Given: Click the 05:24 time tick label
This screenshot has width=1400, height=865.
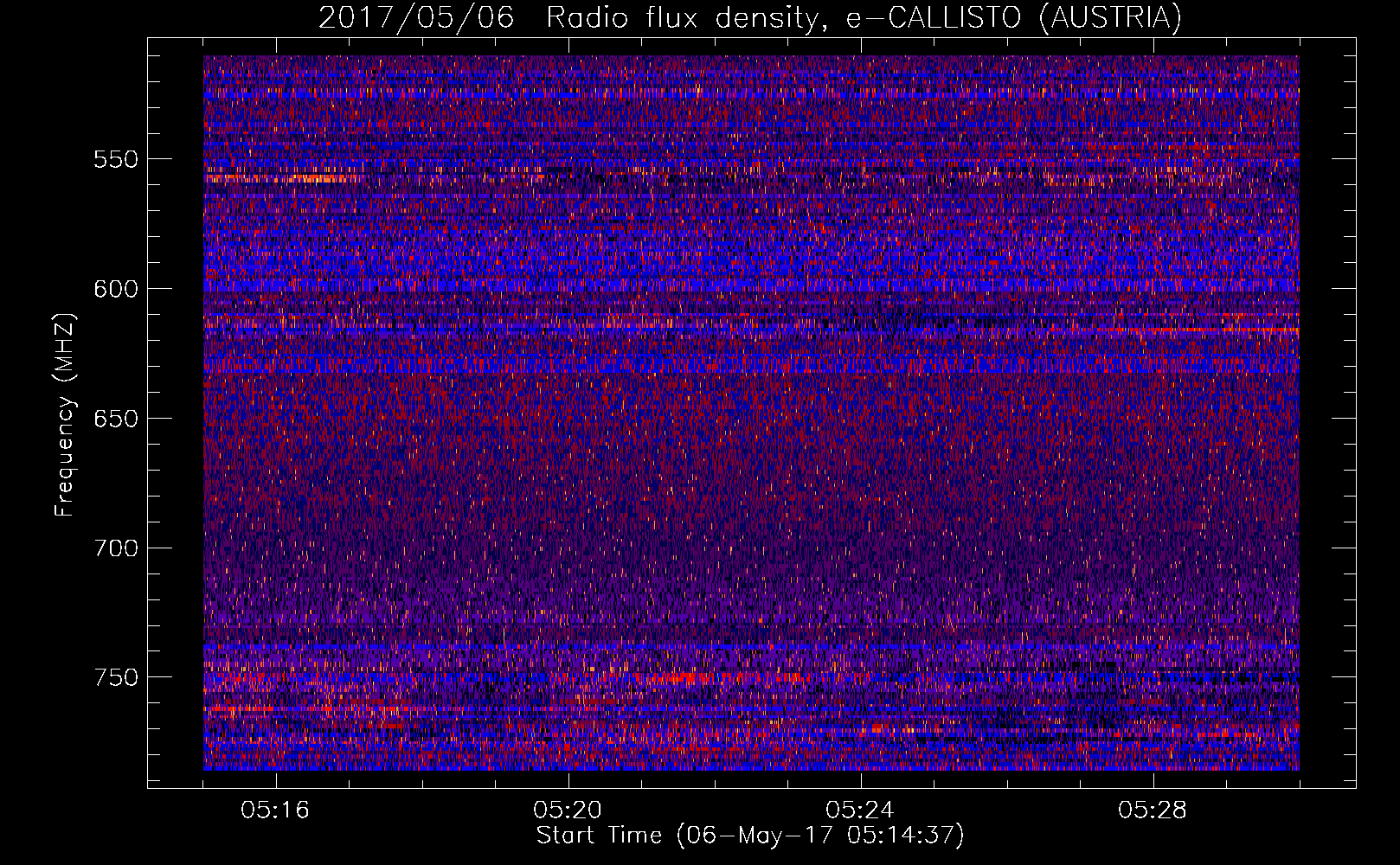Looking at the screenshot, I should point(860,811).
